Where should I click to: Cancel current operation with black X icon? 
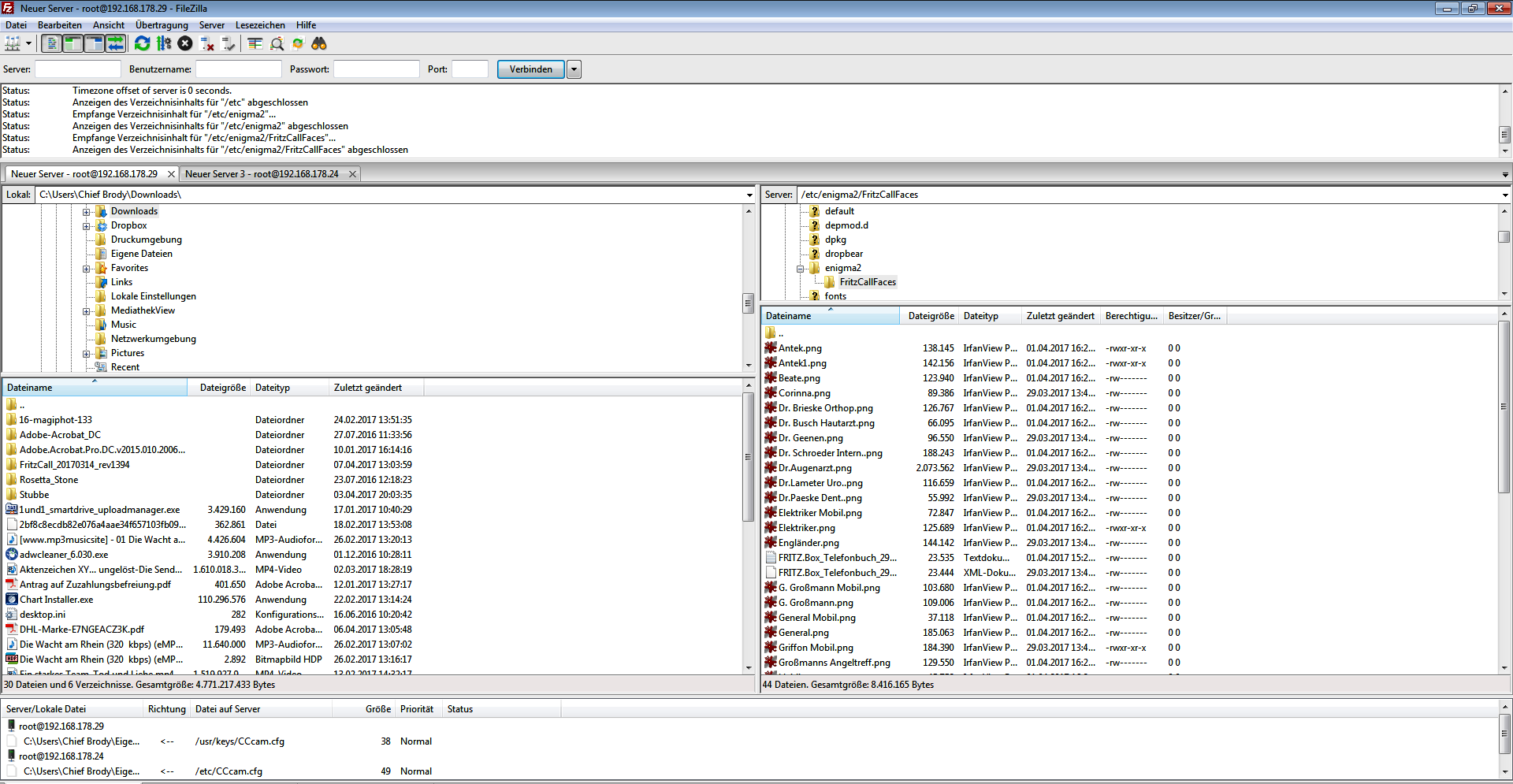point(185,44)
